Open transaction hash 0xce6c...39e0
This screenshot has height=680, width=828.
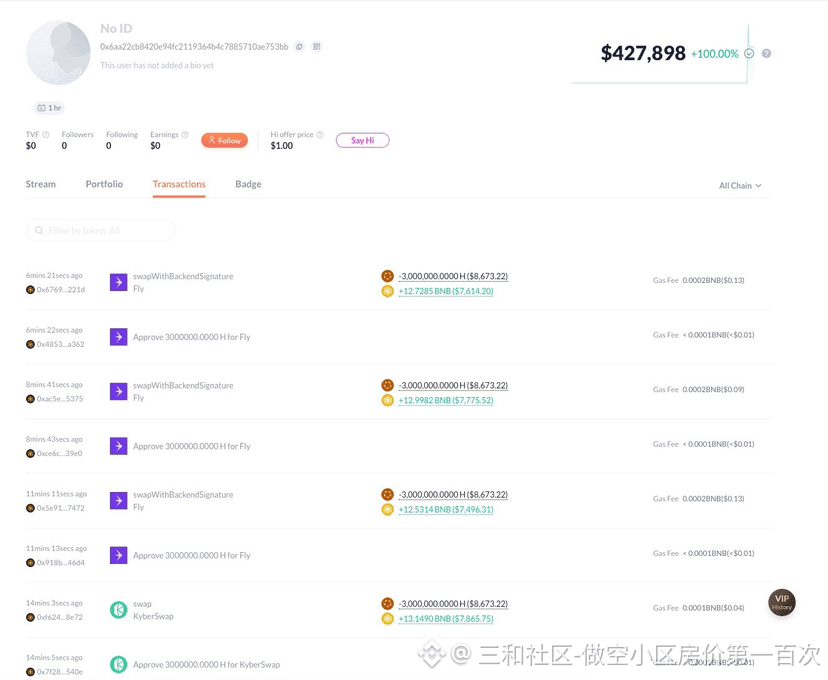59,454
